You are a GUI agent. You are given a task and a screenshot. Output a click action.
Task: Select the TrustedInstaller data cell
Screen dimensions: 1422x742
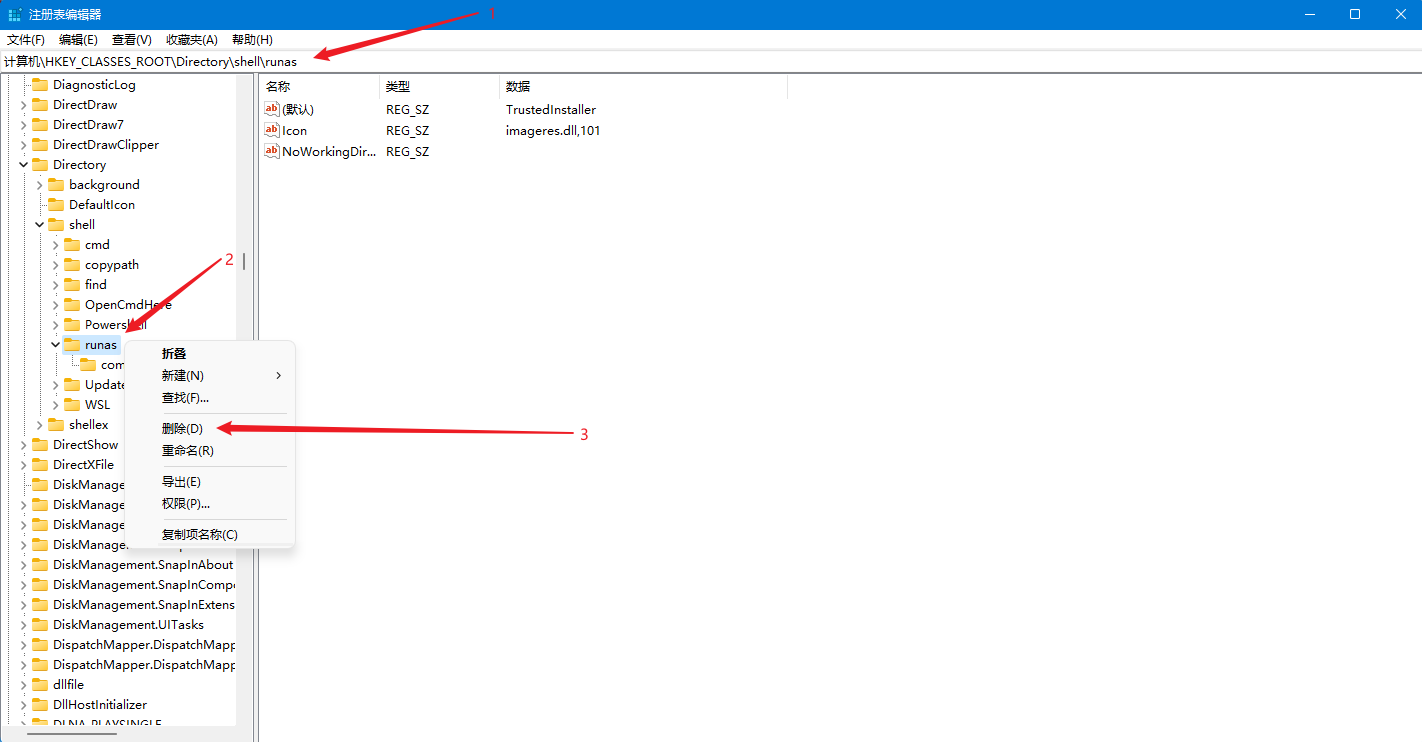pyautogui.click(x=551, y=109)
